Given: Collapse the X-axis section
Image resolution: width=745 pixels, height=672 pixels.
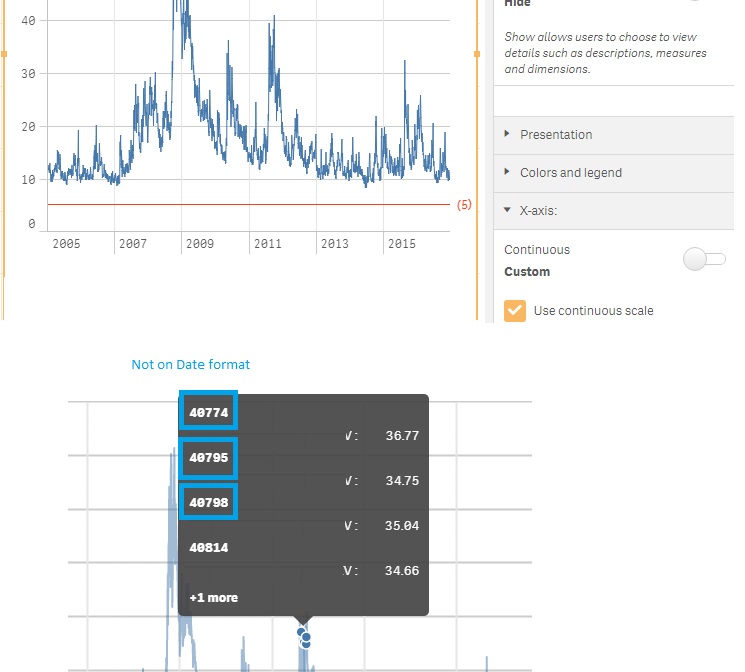Looking at the screenshot, I should point(613,211).
